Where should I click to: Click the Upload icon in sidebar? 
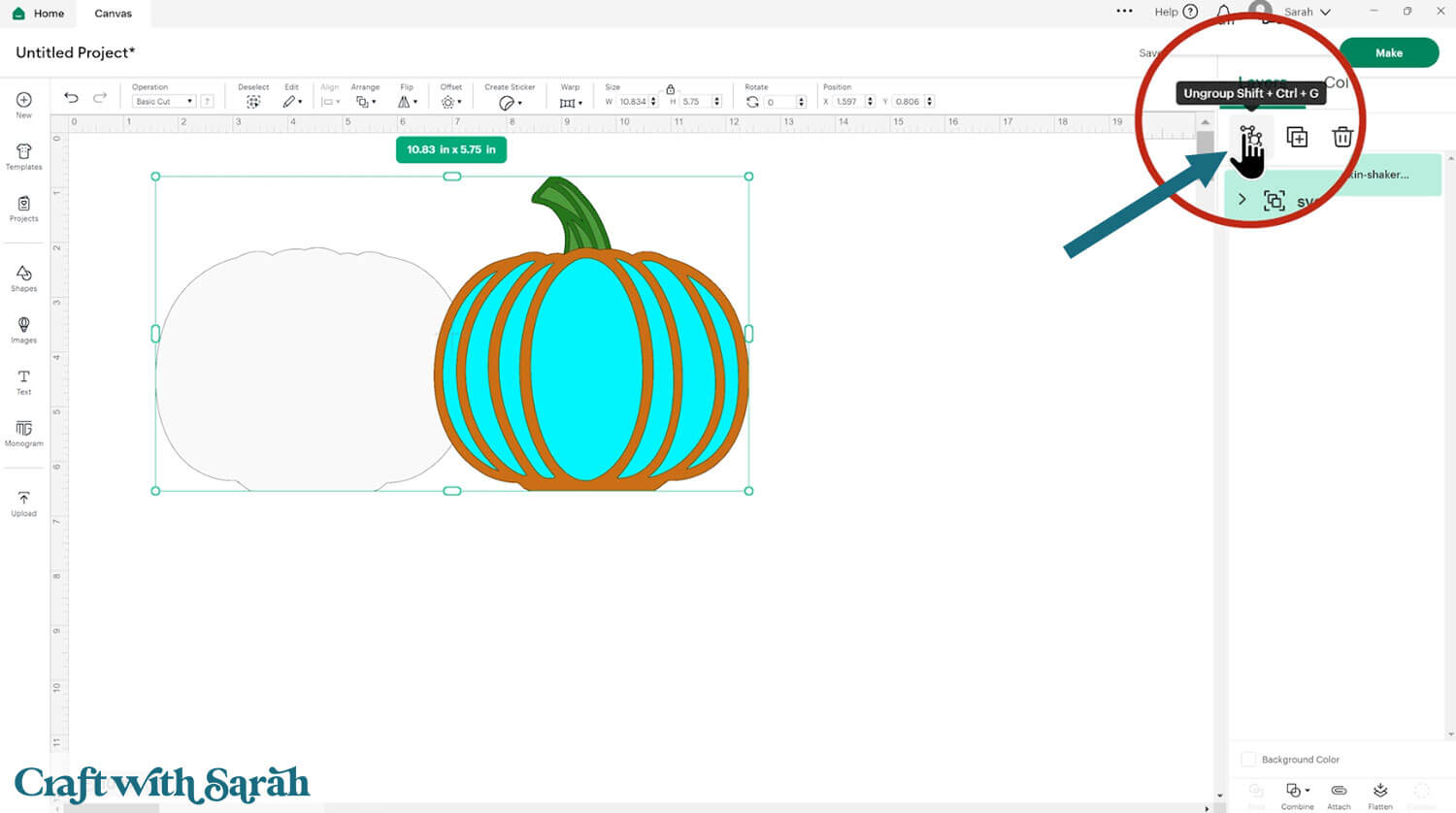coord(24,504)
